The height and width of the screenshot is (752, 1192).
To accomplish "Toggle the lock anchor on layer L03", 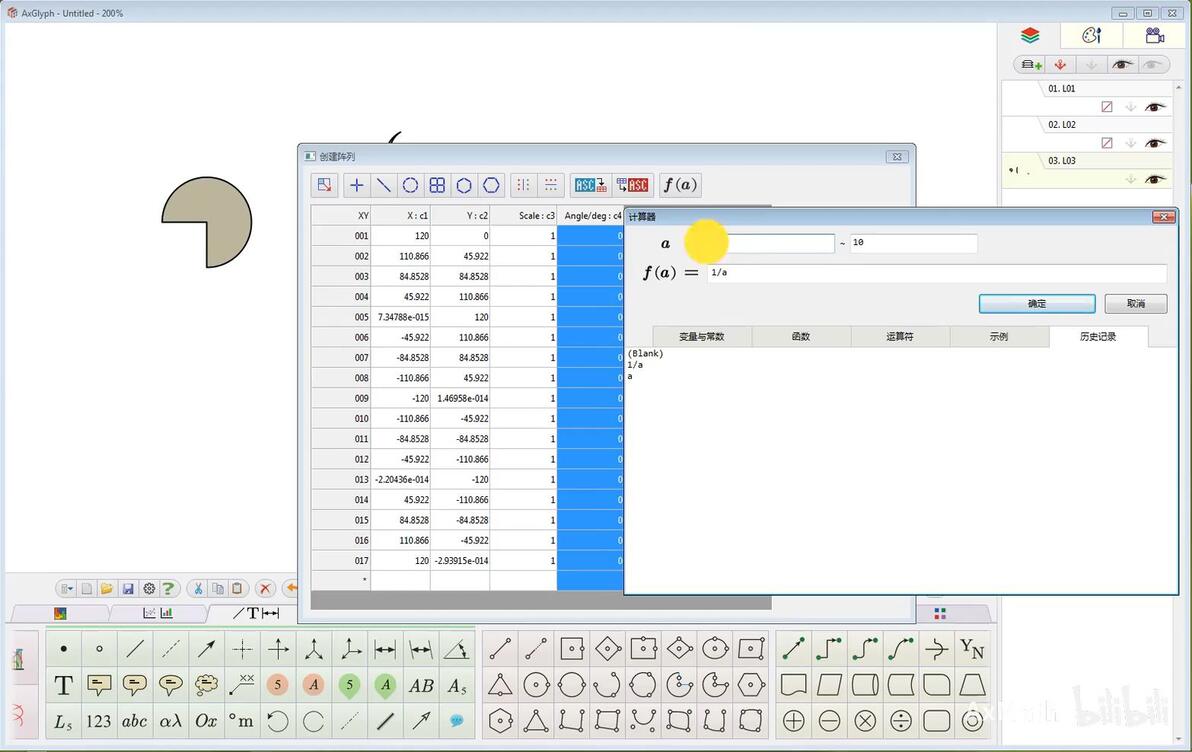I will pyautogui.click(x=1130, y=179).
